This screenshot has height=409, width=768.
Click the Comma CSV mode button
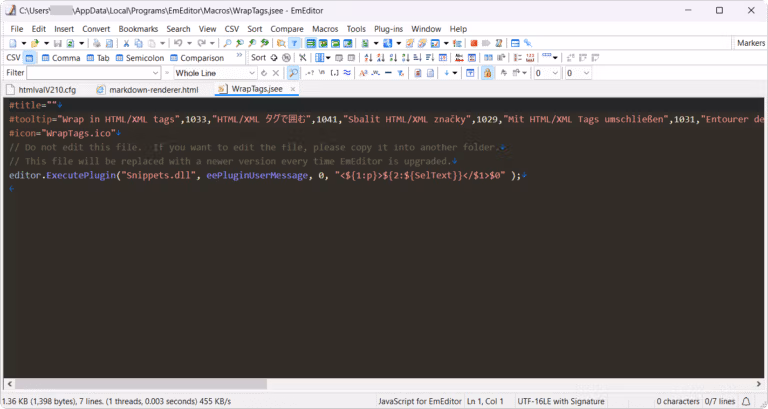coord(61,58)
